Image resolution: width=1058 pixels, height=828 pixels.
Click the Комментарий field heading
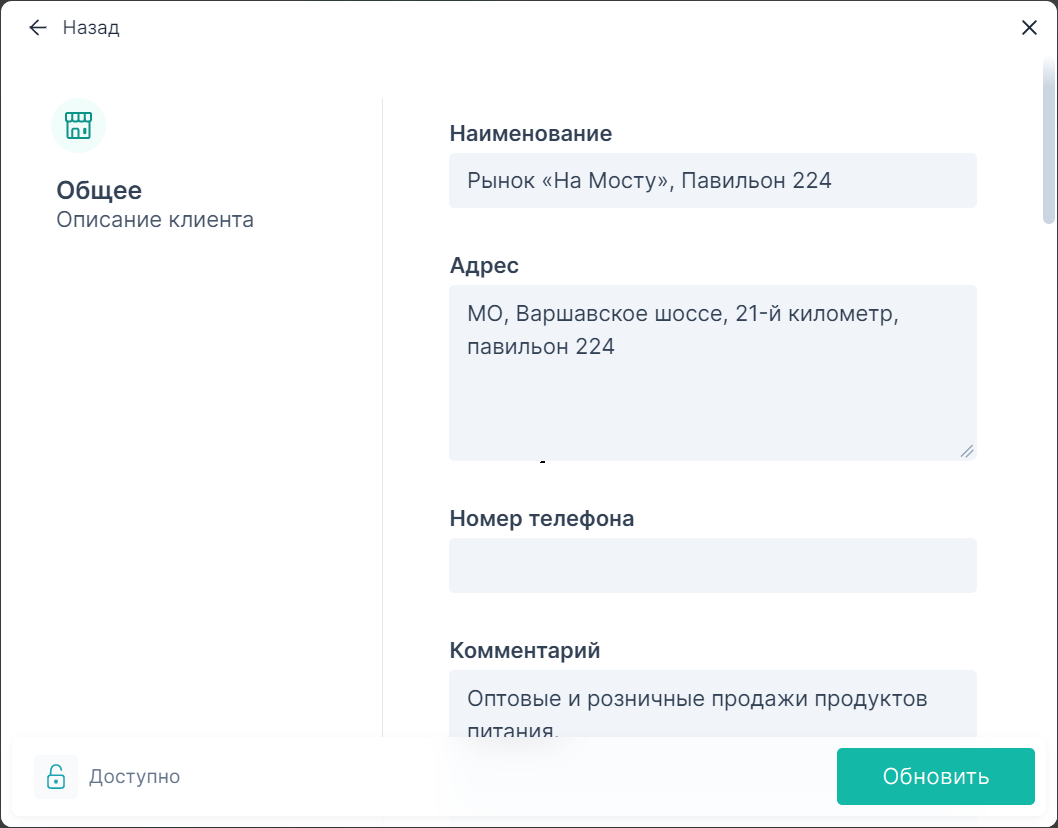[524, 650]
